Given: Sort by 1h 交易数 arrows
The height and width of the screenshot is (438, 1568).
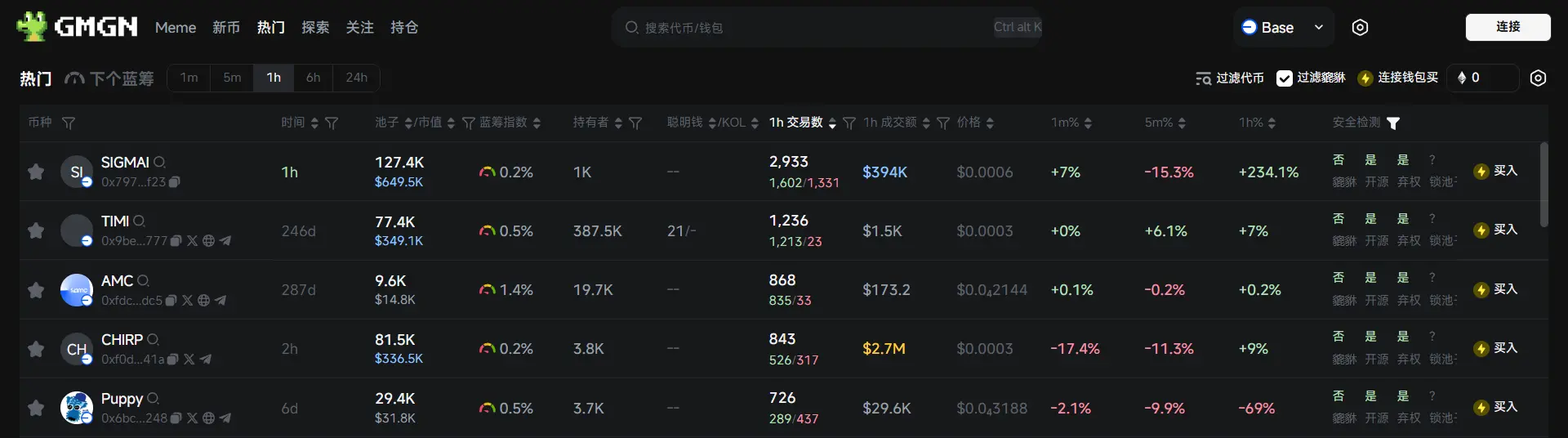Looking at the screenshot, I should pos(832,123).
